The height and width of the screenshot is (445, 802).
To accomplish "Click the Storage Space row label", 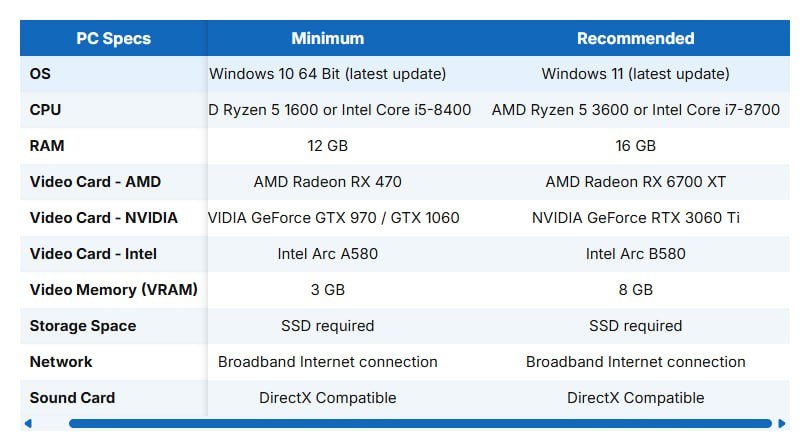I will (x=83, y=326).
